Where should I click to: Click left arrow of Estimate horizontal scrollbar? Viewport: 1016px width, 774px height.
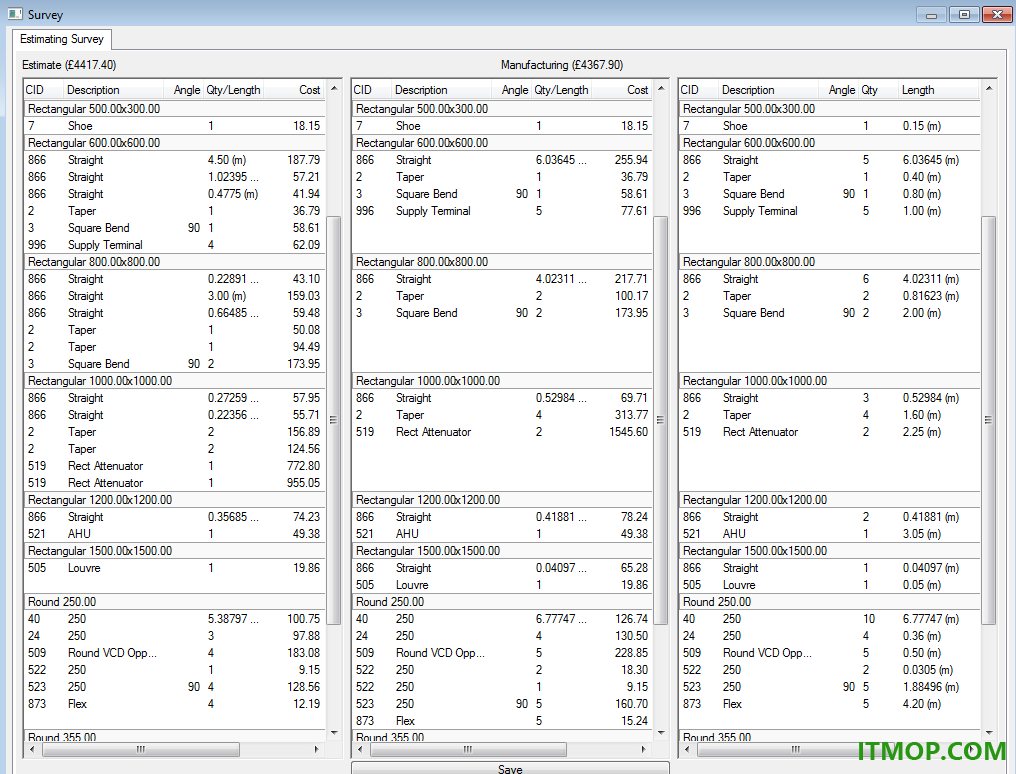pos(32,749)
